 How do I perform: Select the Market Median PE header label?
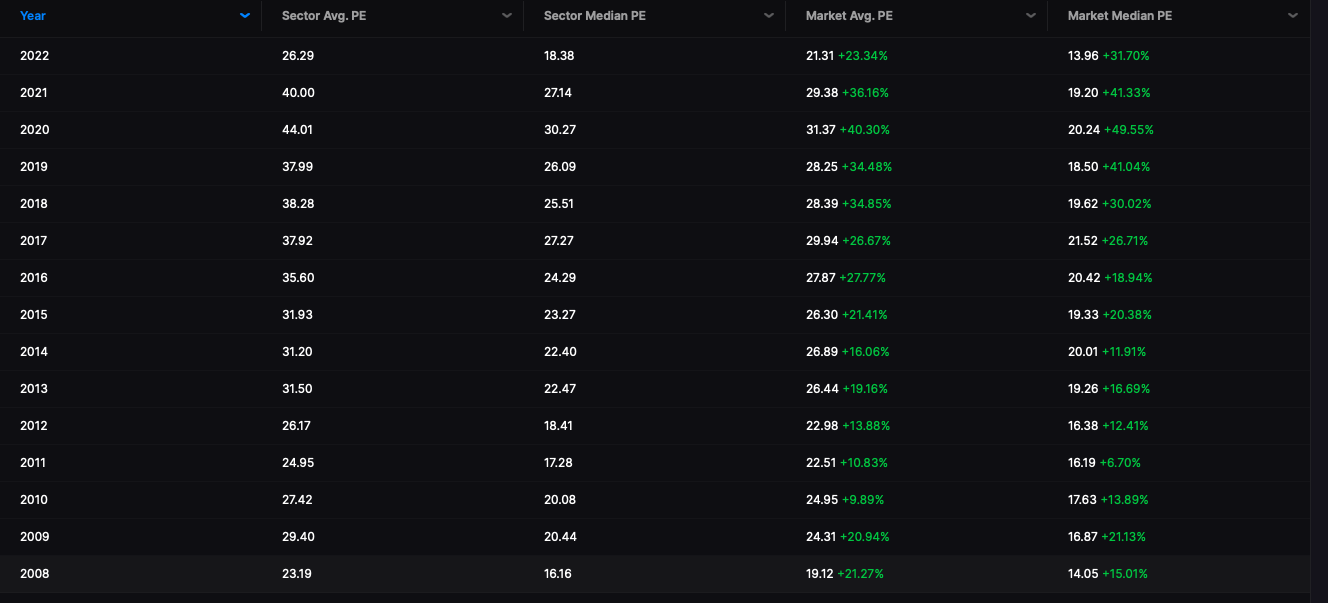point(1120,16)
